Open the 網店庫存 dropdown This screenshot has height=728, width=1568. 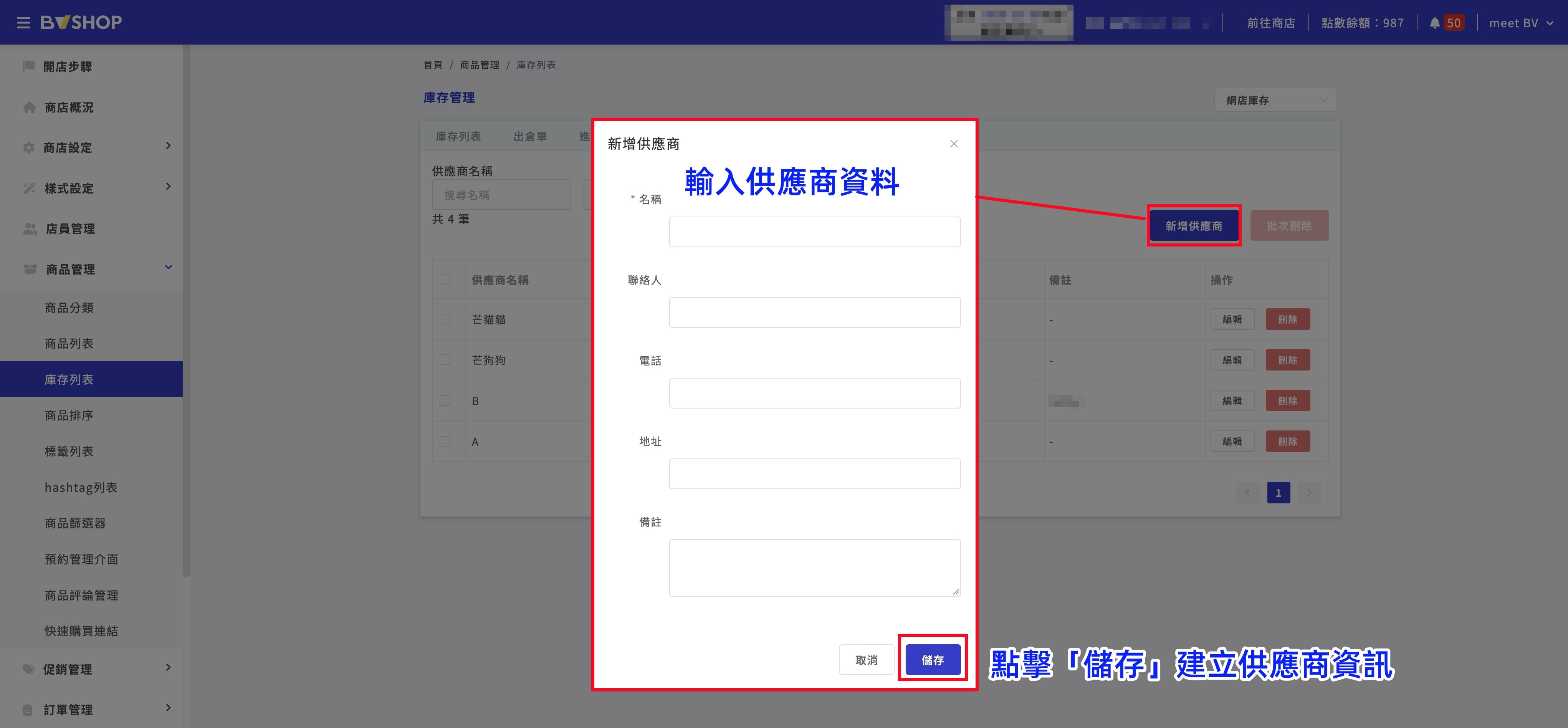point(1275,101)
